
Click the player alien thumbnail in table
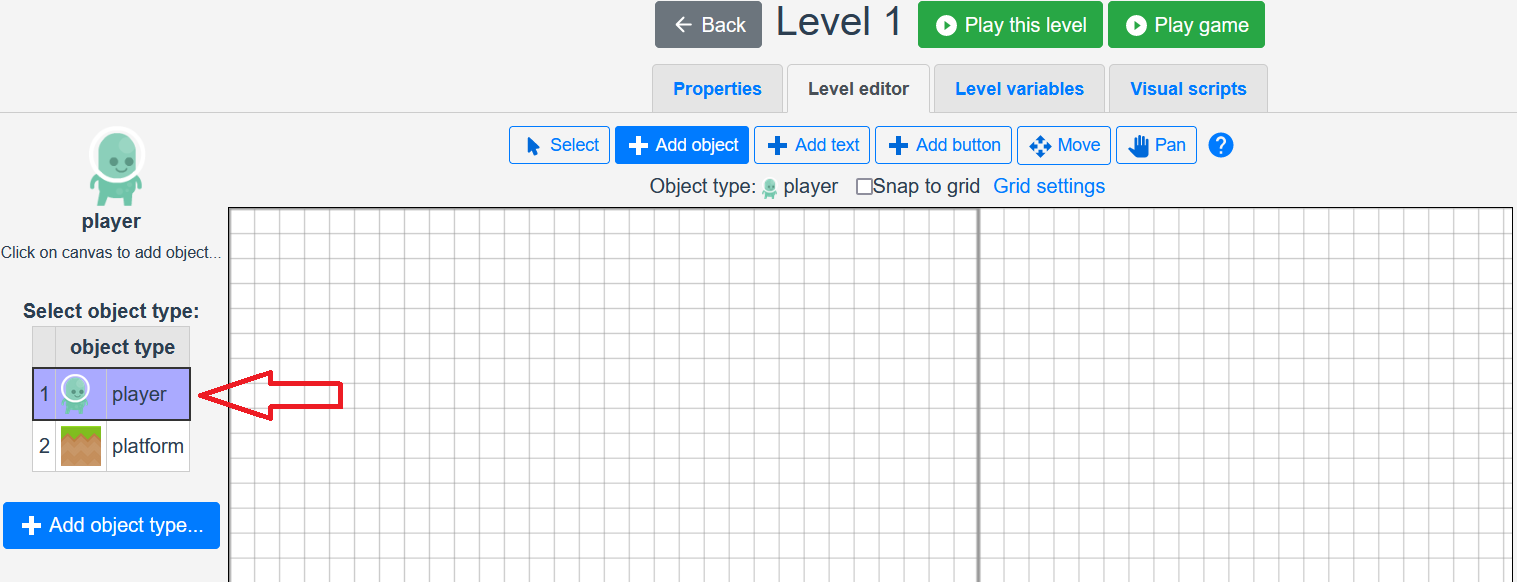coord(76,394)
